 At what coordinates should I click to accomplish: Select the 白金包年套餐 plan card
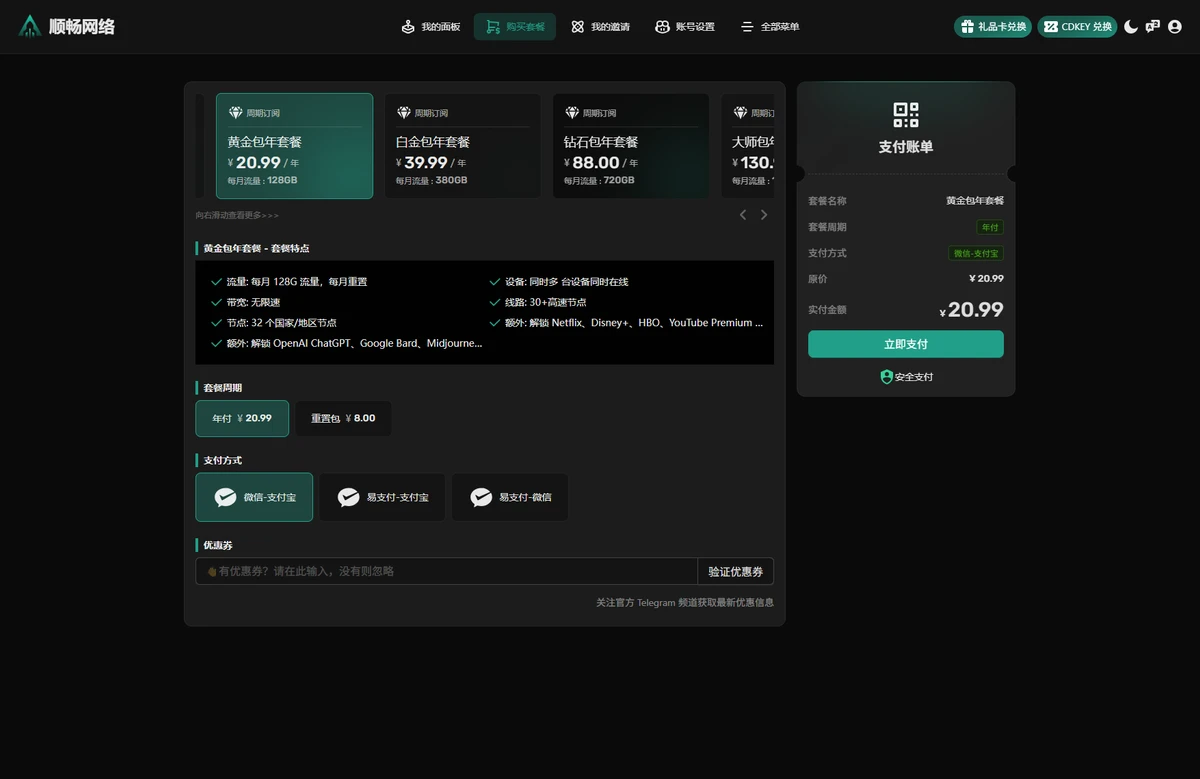coord(463,146)
